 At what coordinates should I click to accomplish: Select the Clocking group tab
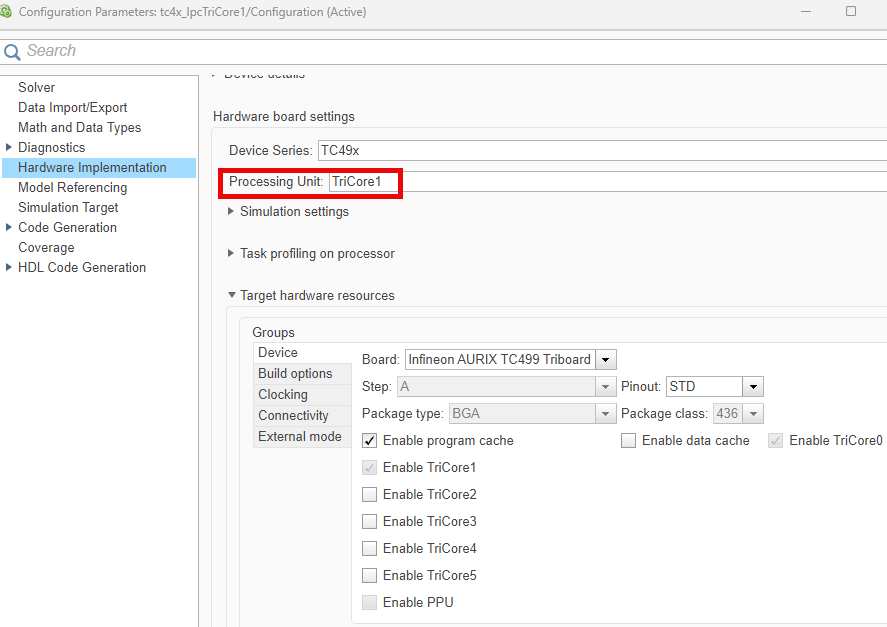283,395
